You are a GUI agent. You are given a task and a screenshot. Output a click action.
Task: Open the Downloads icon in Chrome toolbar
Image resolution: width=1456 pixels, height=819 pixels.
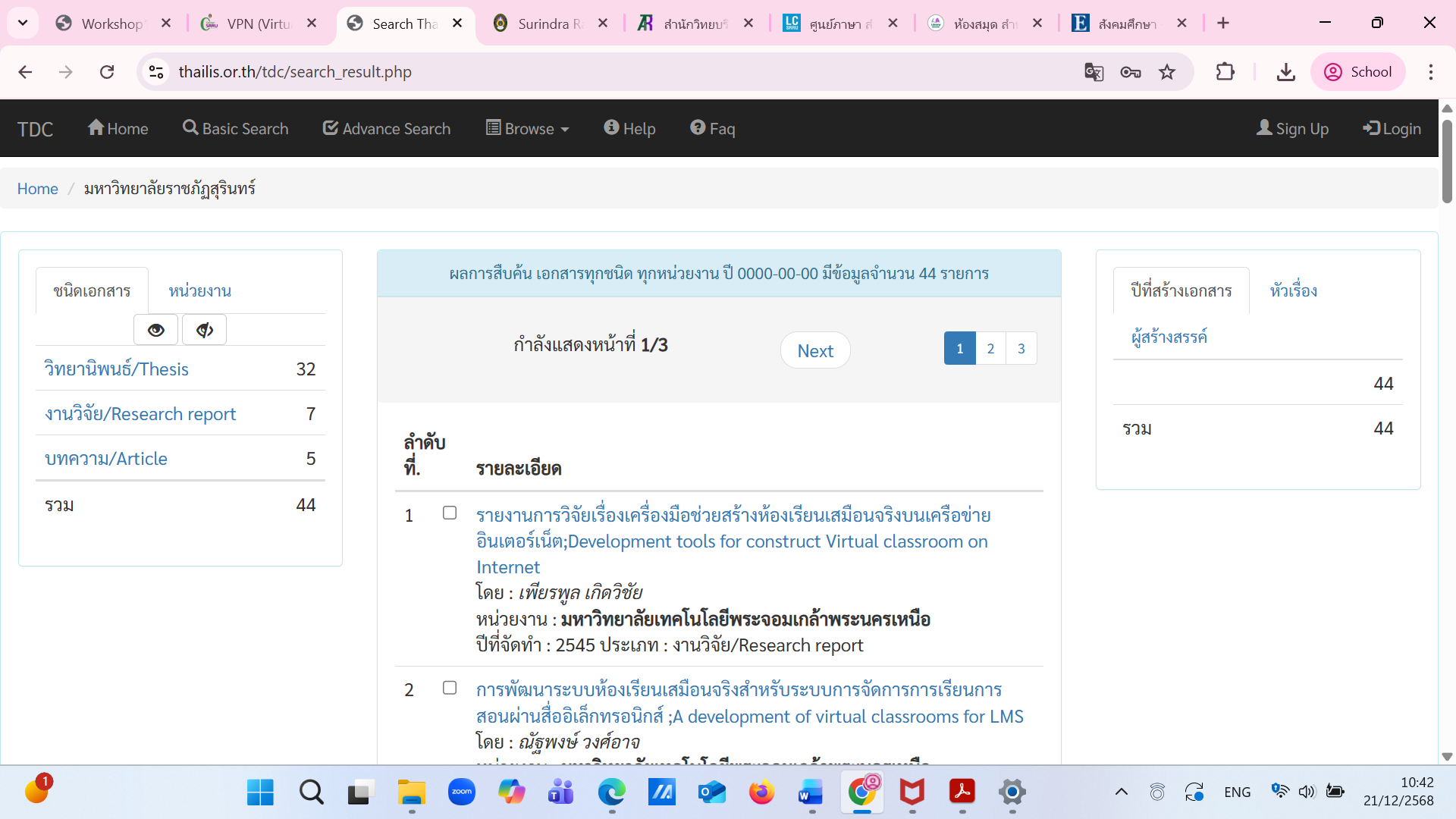click(x=1285, y=72)
